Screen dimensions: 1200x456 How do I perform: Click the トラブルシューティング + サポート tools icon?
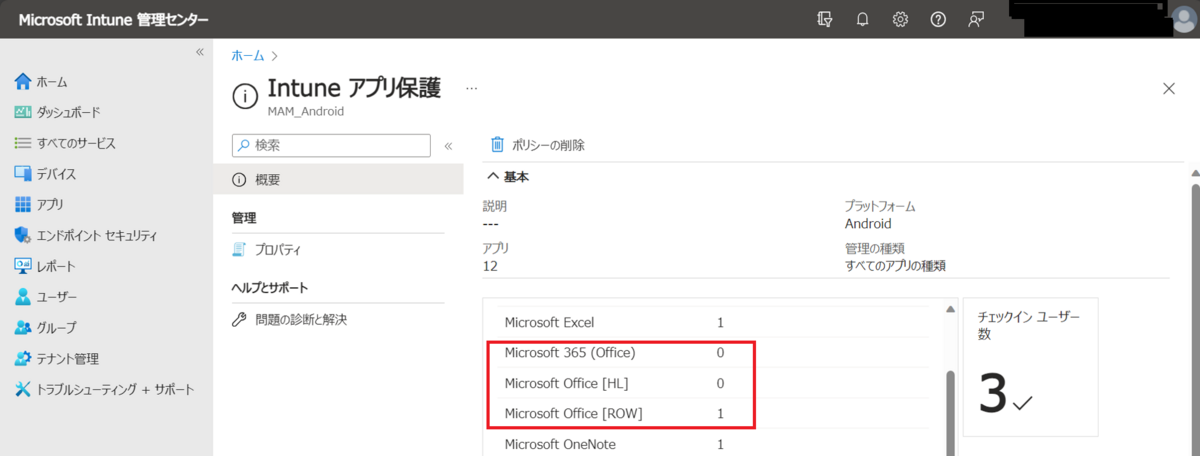tap(23, 389)
